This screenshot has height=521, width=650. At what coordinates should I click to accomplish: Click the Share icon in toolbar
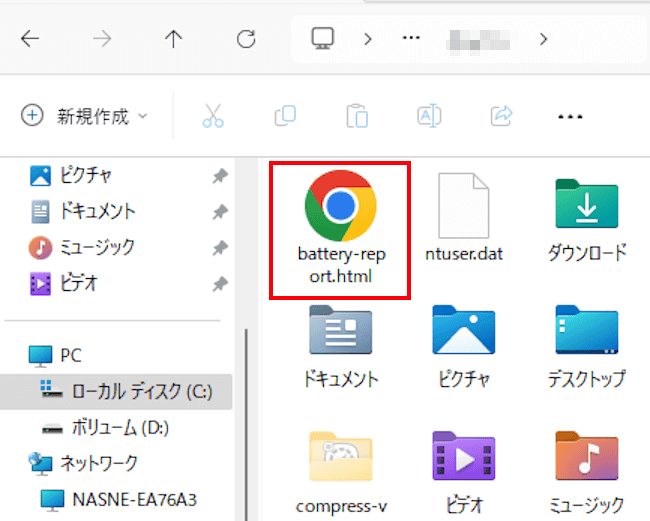point(501,116)
